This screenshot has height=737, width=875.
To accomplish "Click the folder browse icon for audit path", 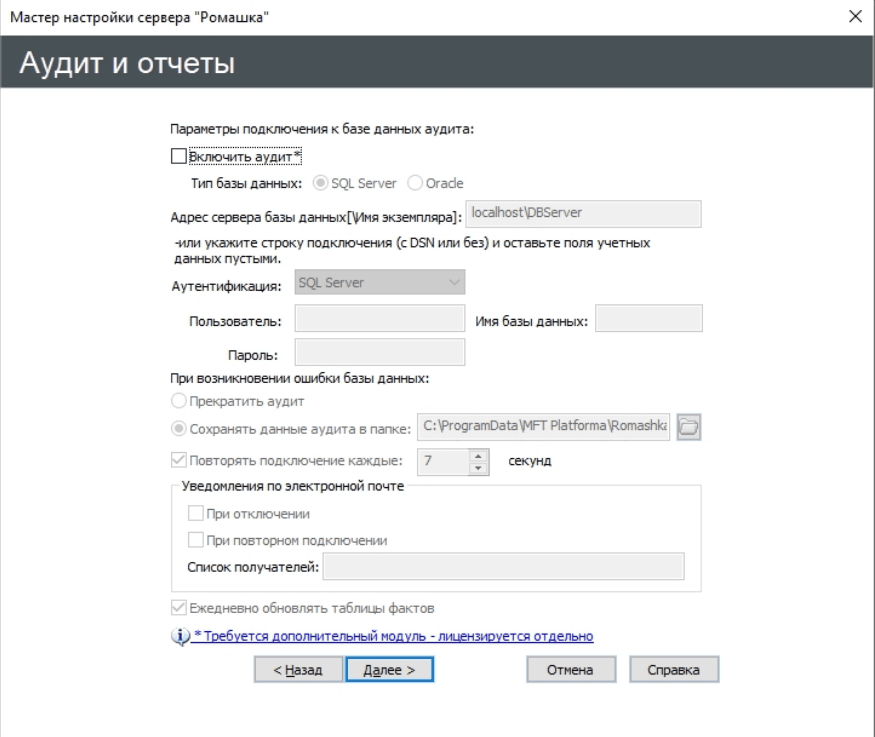I will [689, 428].
